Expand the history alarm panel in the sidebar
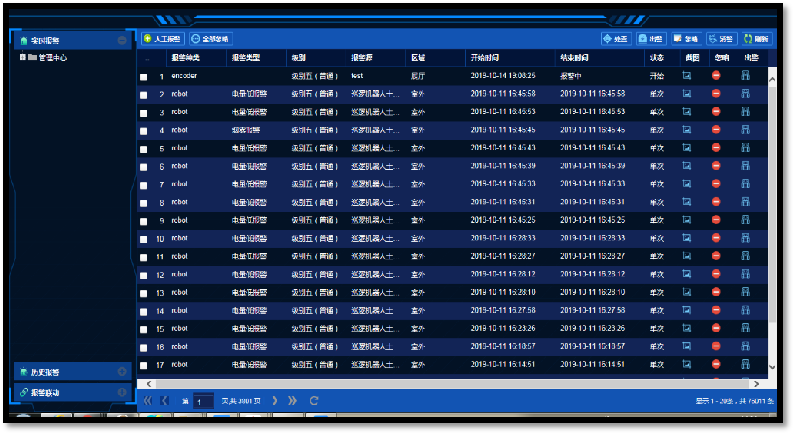The height and width of the screenshot is (434, 794). click(x=122, y=372)
